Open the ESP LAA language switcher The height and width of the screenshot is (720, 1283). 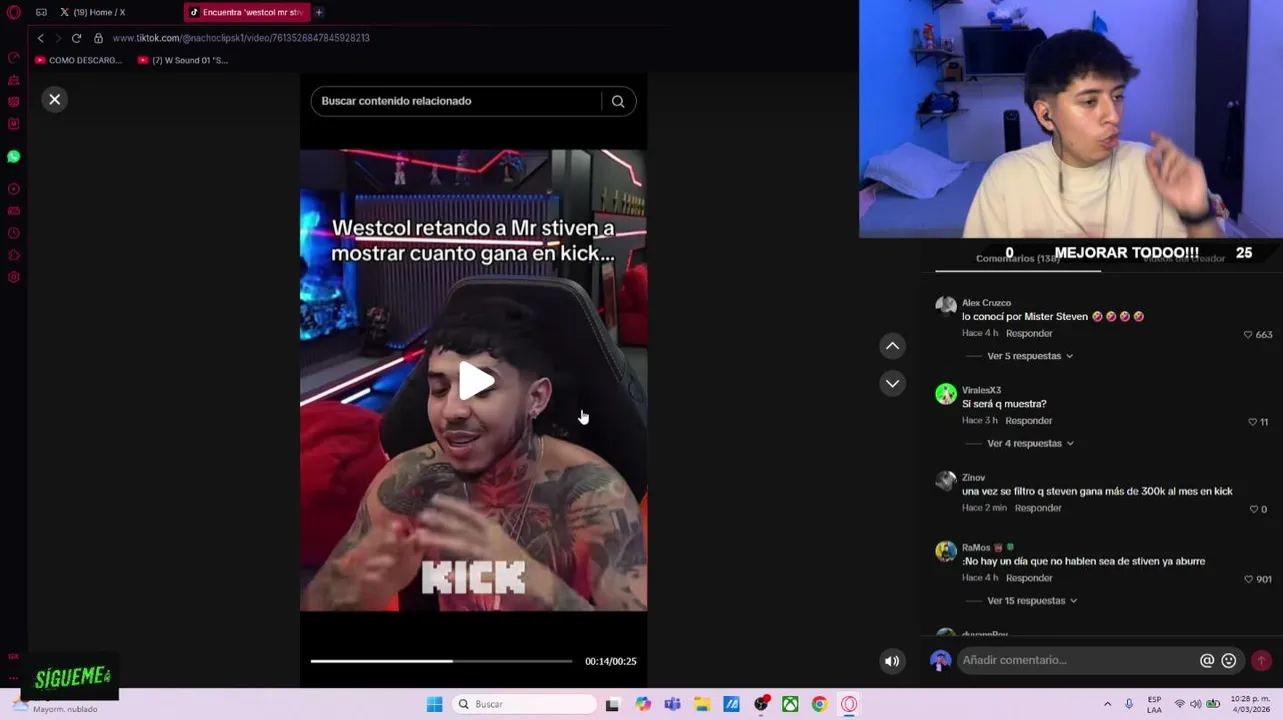(x=1154, y=704)
